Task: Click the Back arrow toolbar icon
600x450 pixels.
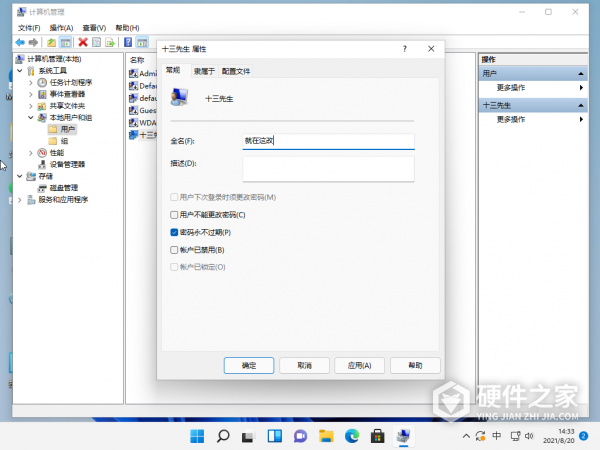Action: pos(20,42)
